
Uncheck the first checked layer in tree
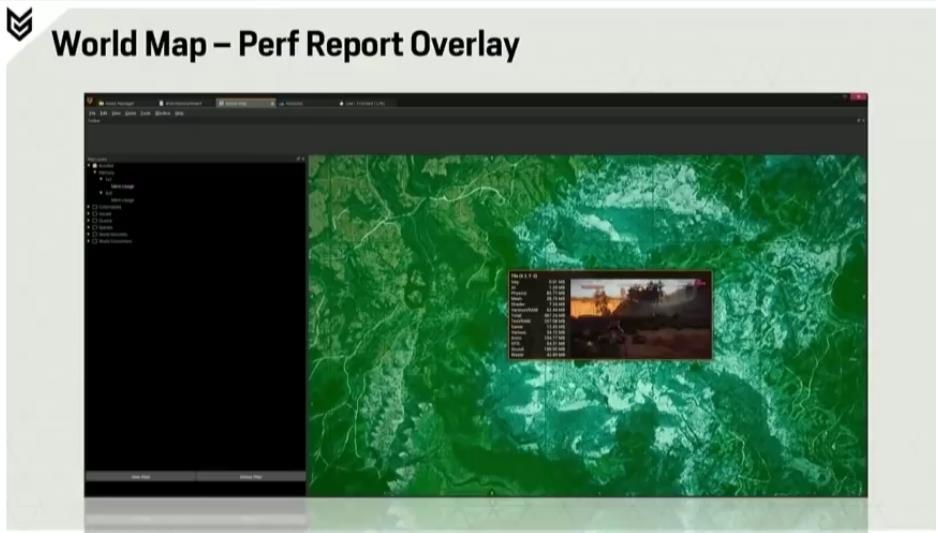point(94,165)
